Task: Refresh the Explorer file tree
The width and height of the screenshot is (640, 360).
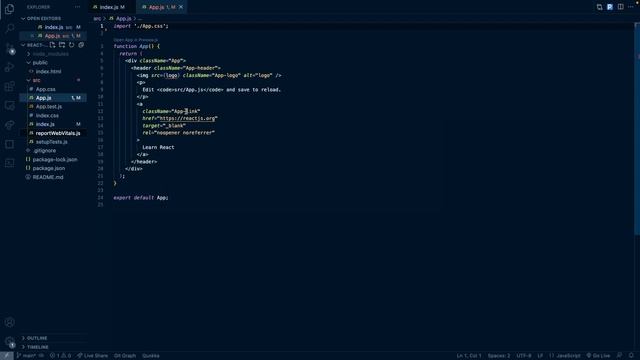Action: click(x=71, y=45)
